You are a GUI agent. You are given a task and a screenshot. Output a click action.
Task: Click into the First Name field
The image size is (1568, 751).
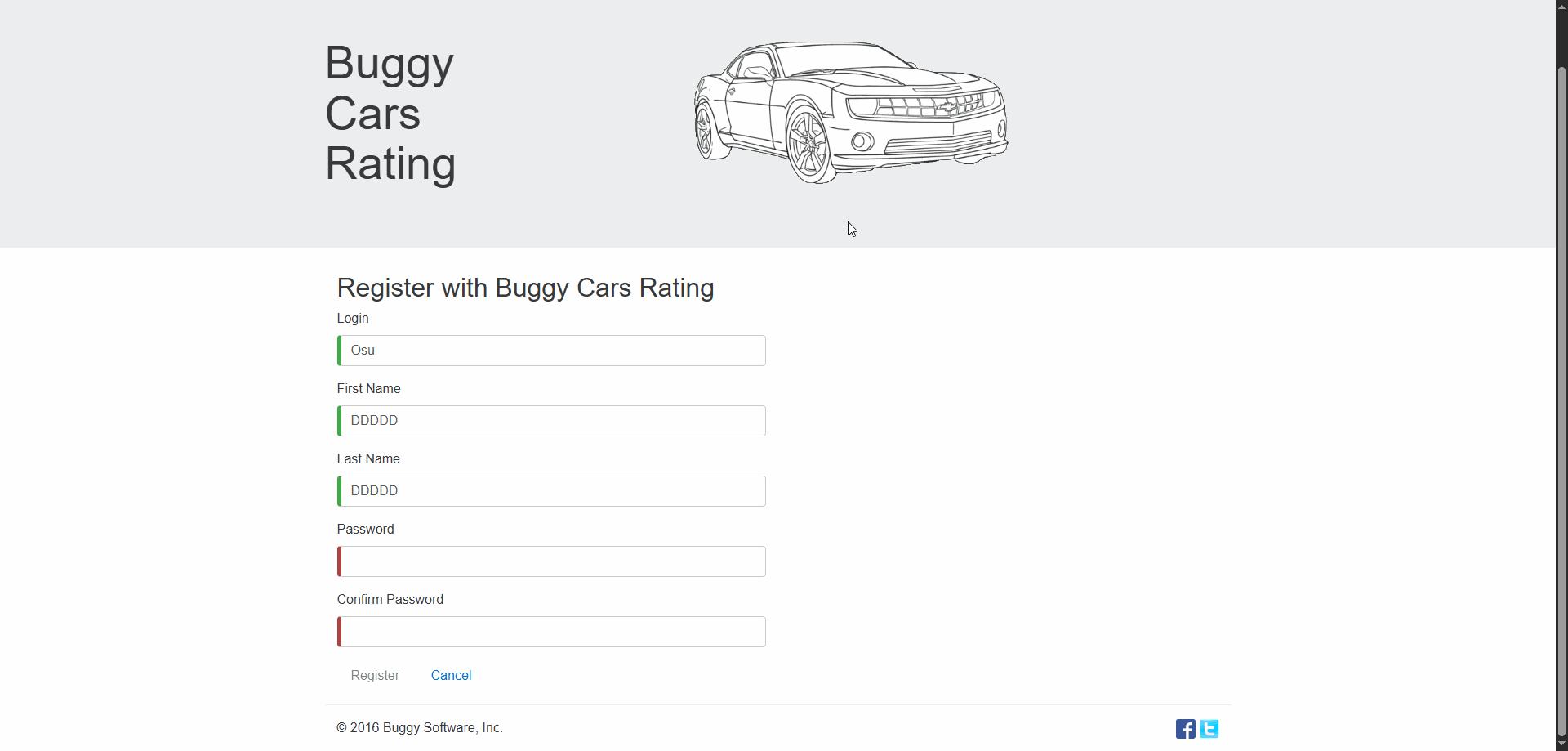(552, 421)
